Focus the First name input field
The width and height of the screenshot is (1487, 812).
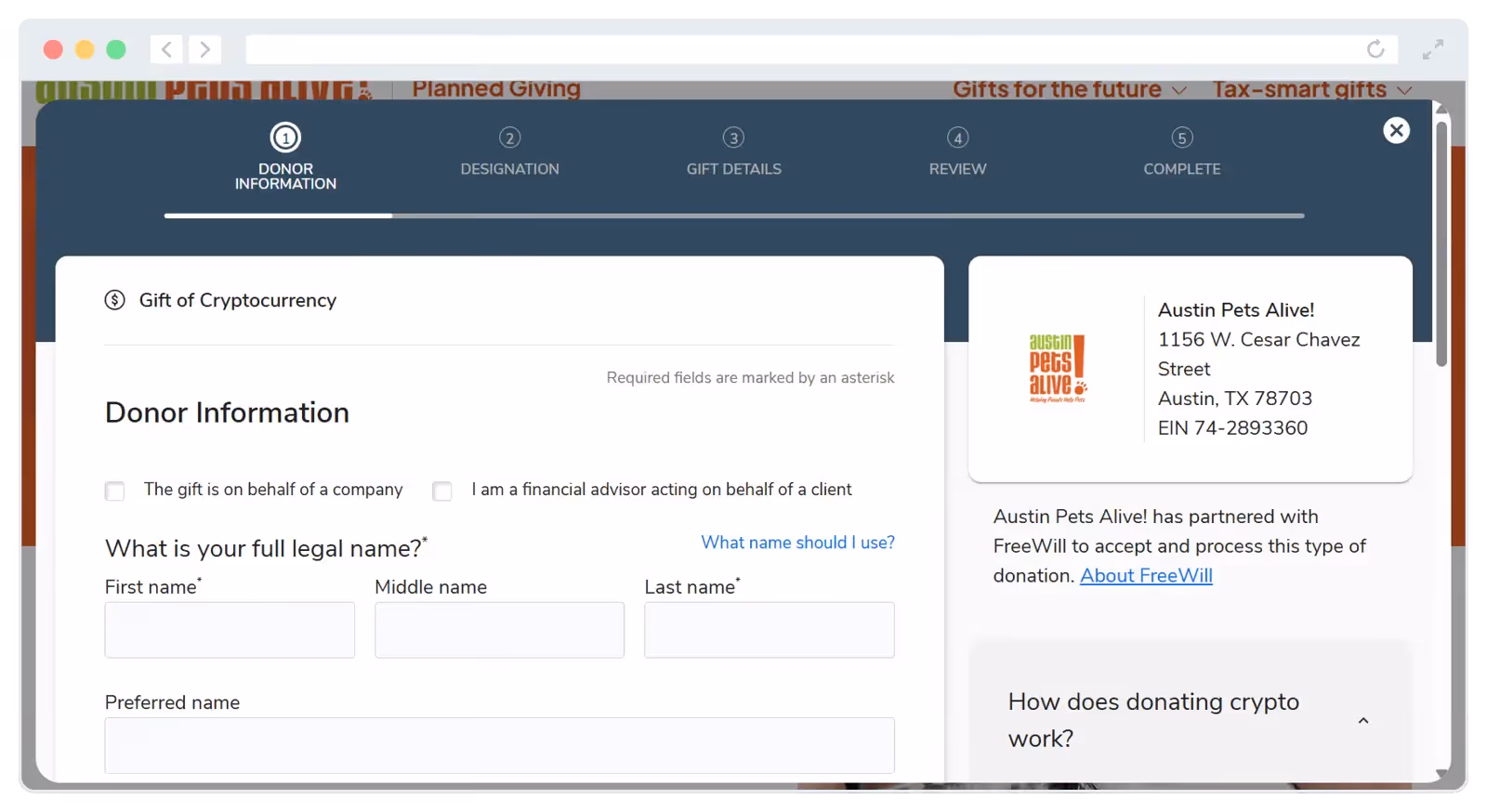point(230,630)
